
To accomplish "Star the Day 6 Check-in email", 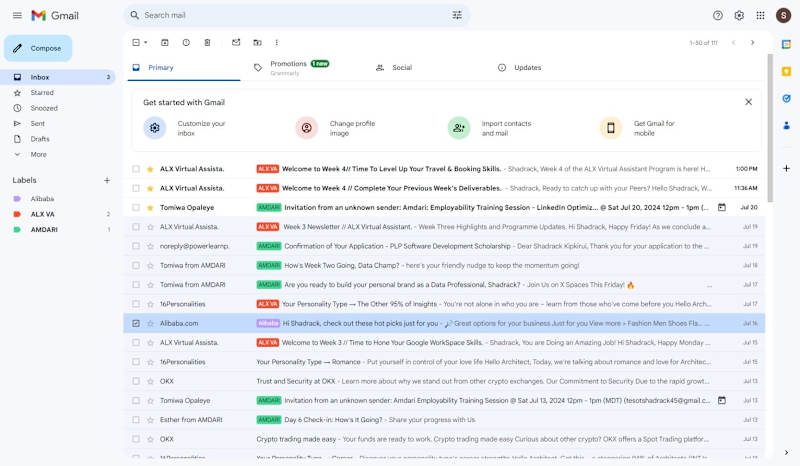I will [150, 420].
